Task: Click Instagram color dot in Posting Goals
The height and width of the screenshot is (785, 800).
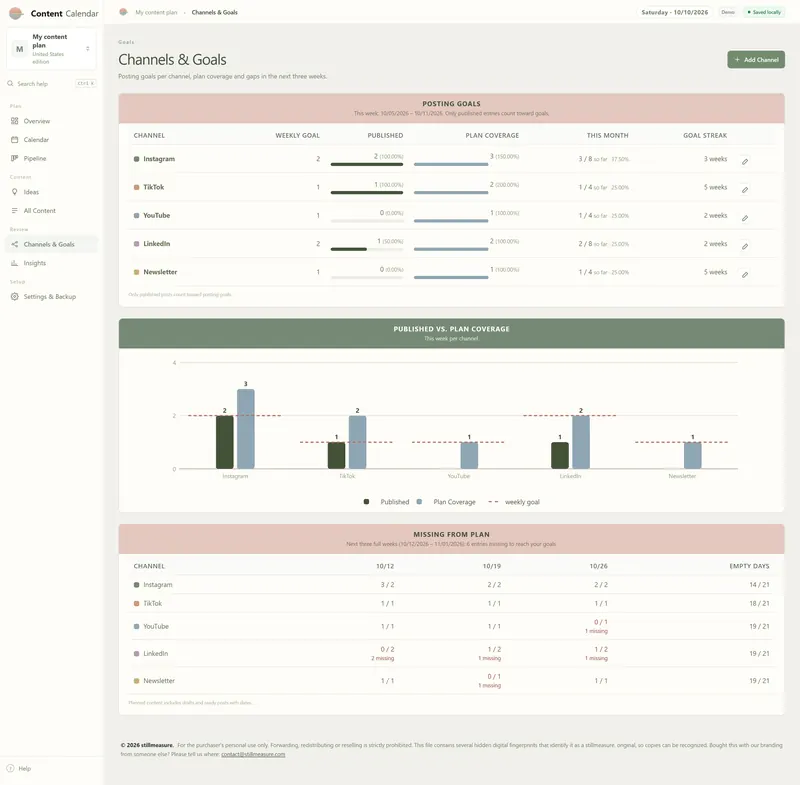Action: [136, 159]
